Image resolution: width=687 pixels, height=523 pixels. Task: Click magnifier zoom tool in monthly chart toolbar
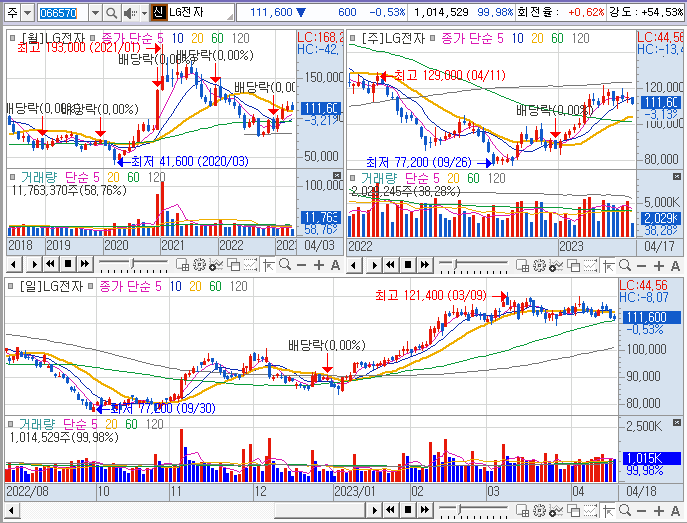(285, 265)
